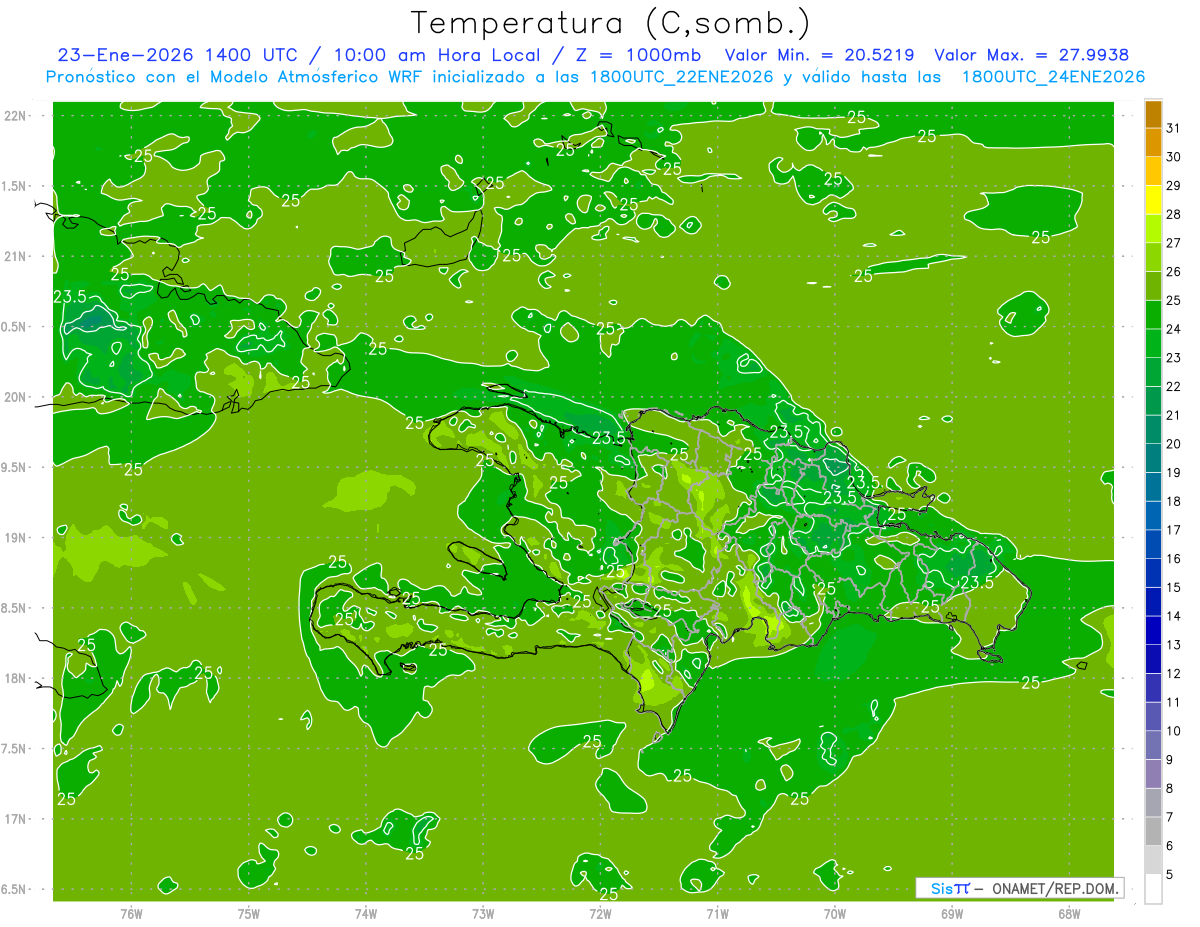Click the 23.5 contour label over eastern Cuba

pyautogui.click(x=69, y=297)
